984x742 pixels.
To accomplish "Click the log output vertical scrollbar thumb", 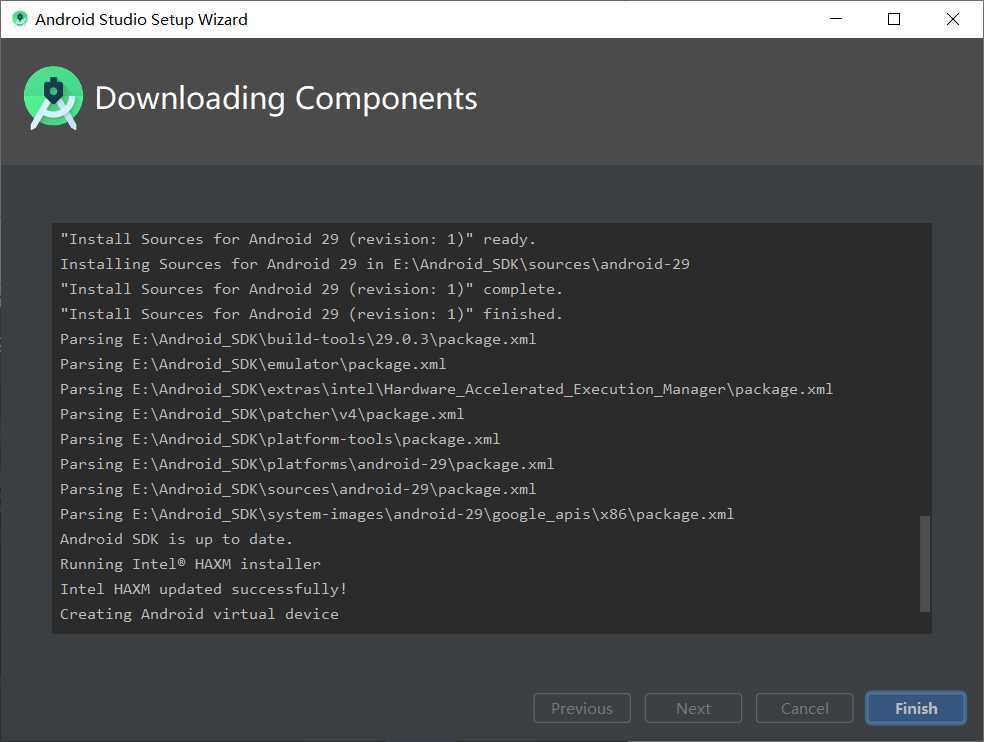I will pos(924,563).
